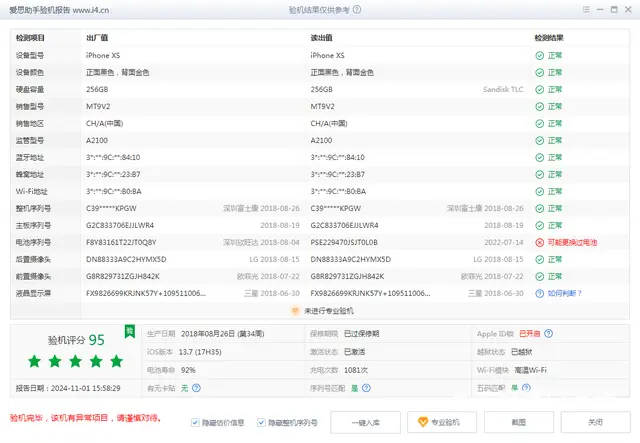The height and width of the screenshot is (443, 640).
Task: Click the green check icon in the Wi-Fi地址 row
Action: (540, 191)
